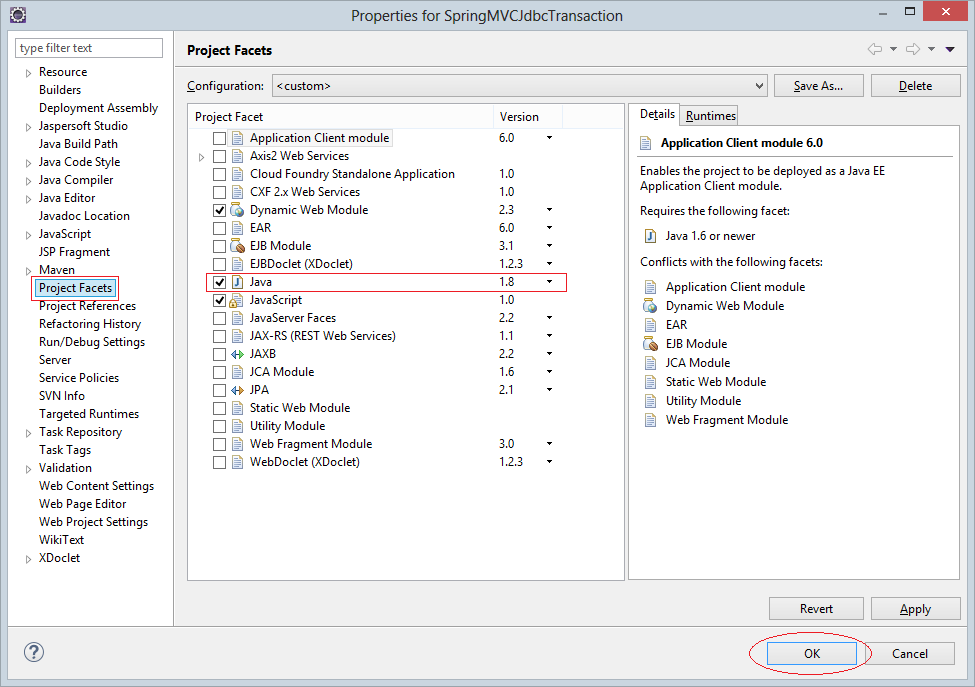The image size is (975, 687).
Task: Click the OK button
Action: [812, 653]
